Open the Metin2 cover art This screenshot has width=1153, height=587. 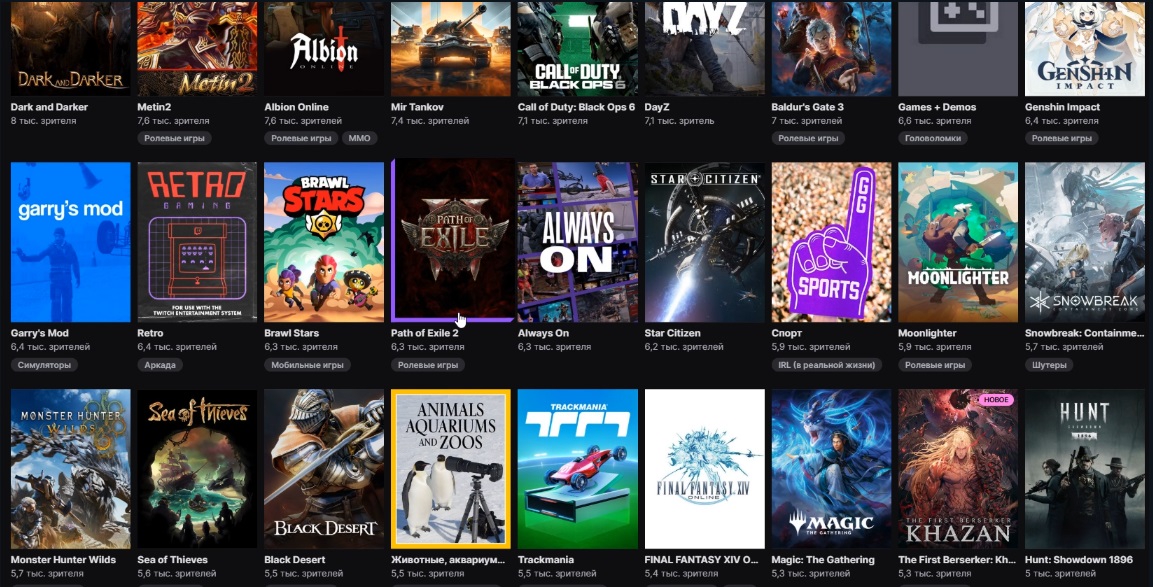[197, 49]
